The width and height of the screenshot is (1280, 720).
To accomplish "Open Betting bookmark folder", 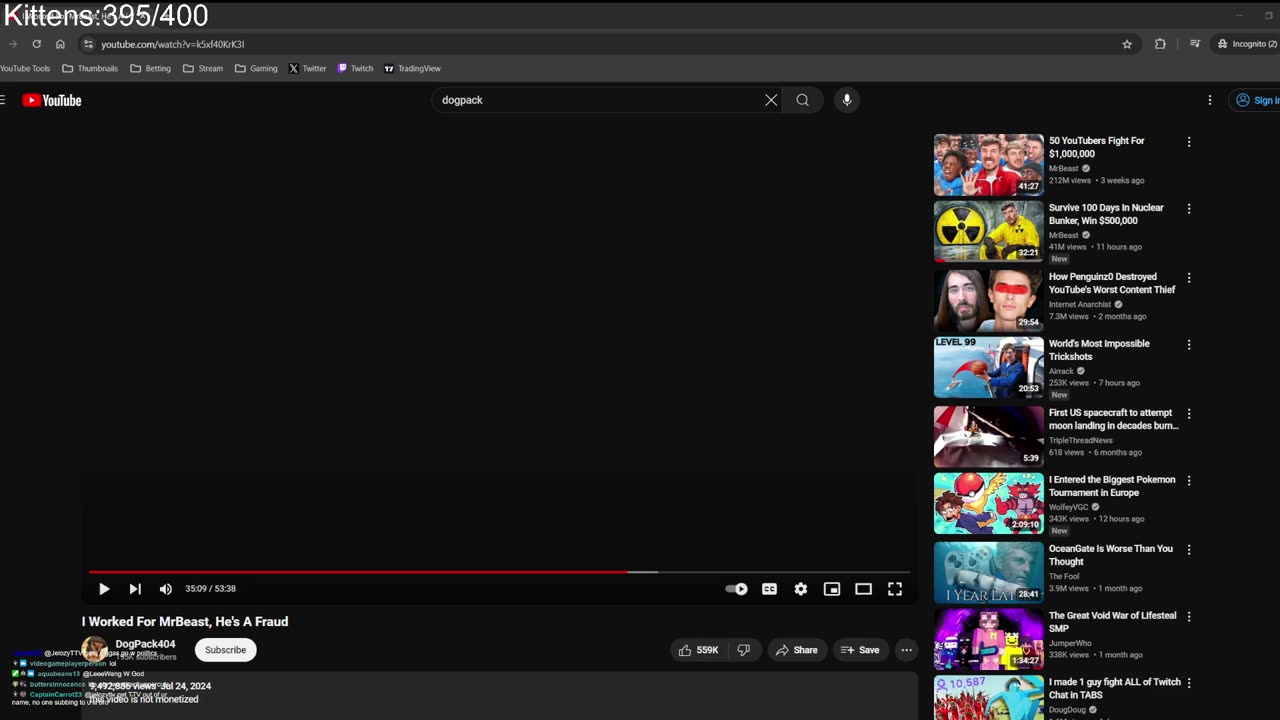I will click(x=150, y=69).
